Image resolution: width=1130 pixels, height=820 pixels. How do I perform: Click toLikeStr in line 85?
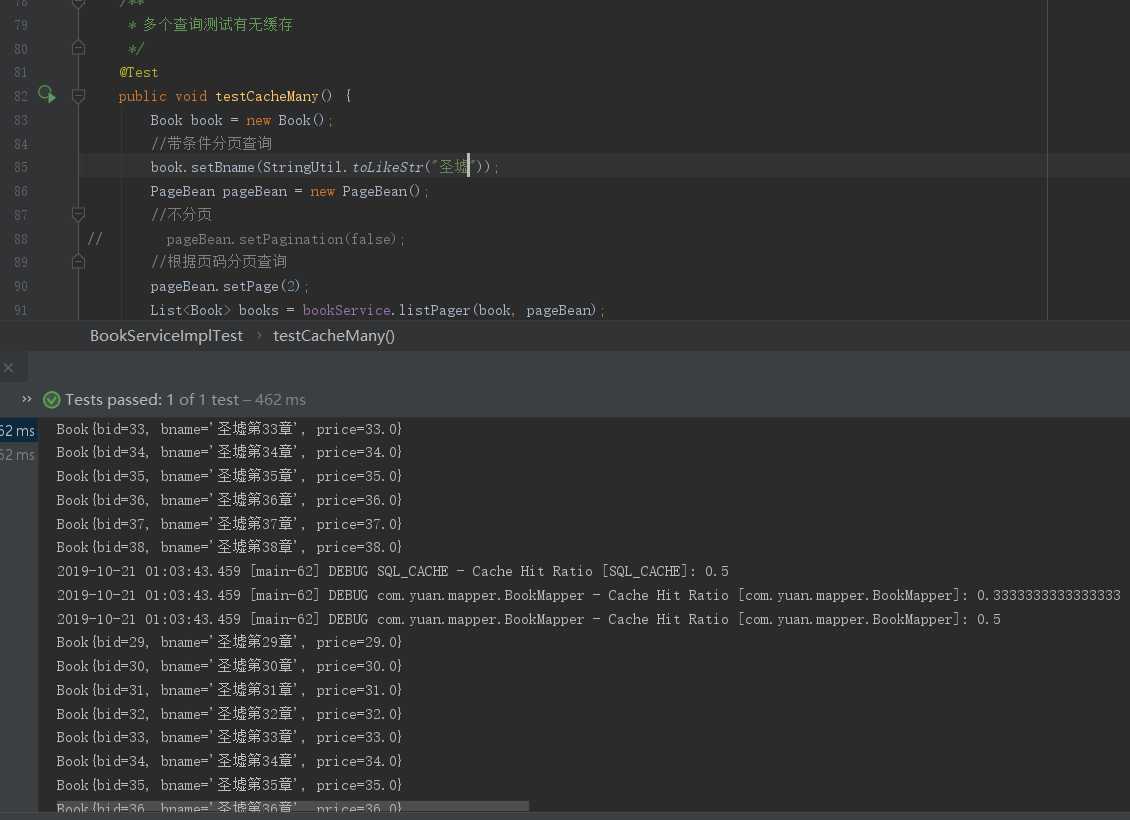coord(388,167)
